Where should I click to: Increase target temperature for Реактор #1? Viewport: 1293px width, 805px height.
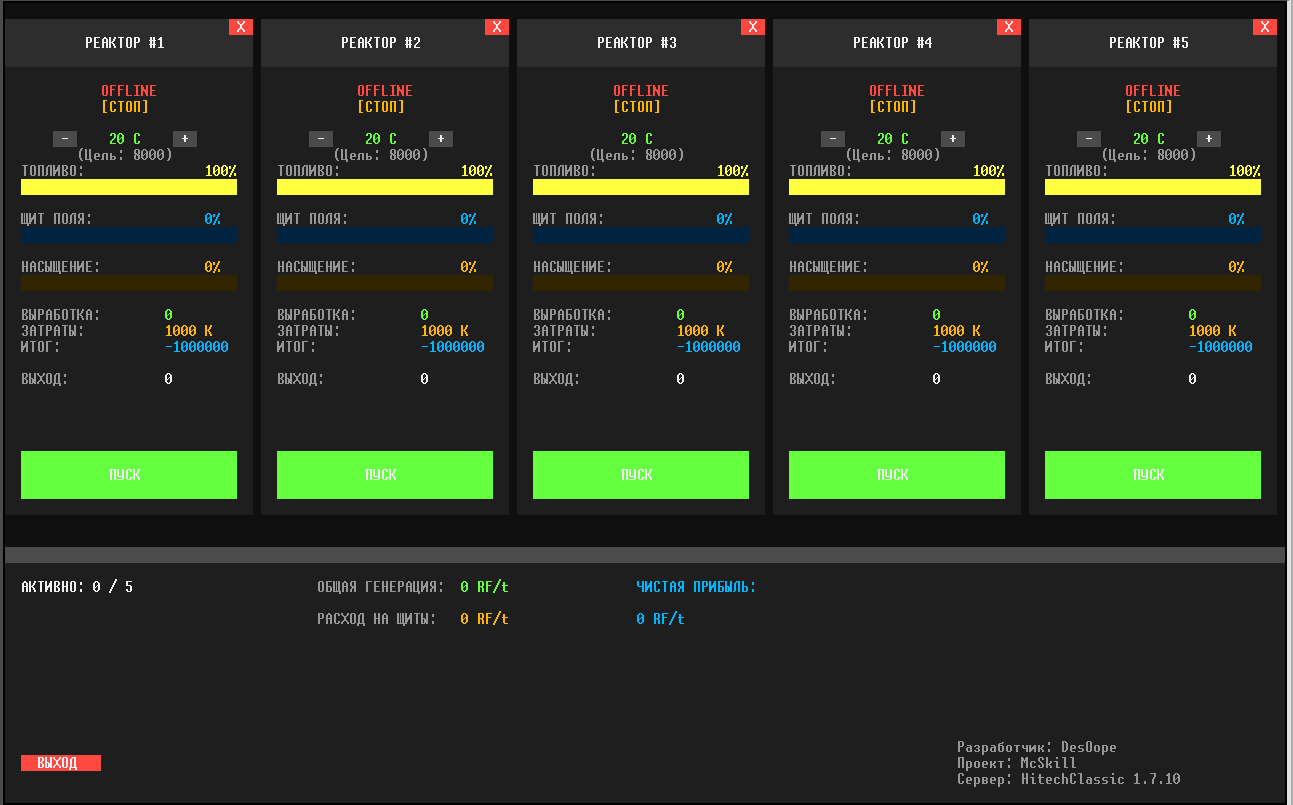185,139
